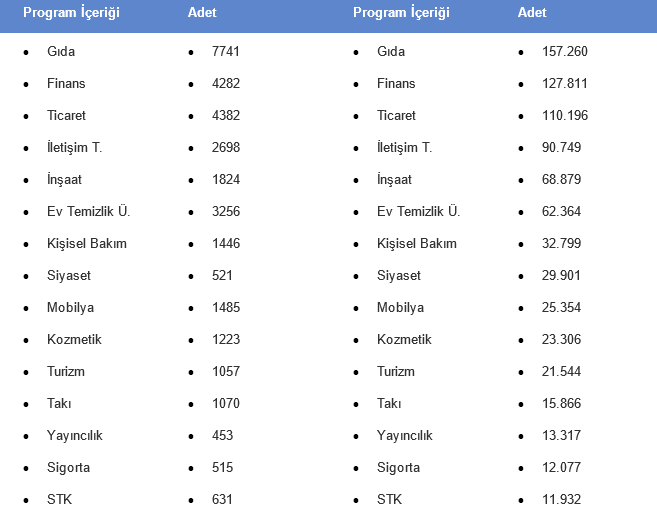
Task: Click the Mobilya count 1485
Action: tap(226, 307)
